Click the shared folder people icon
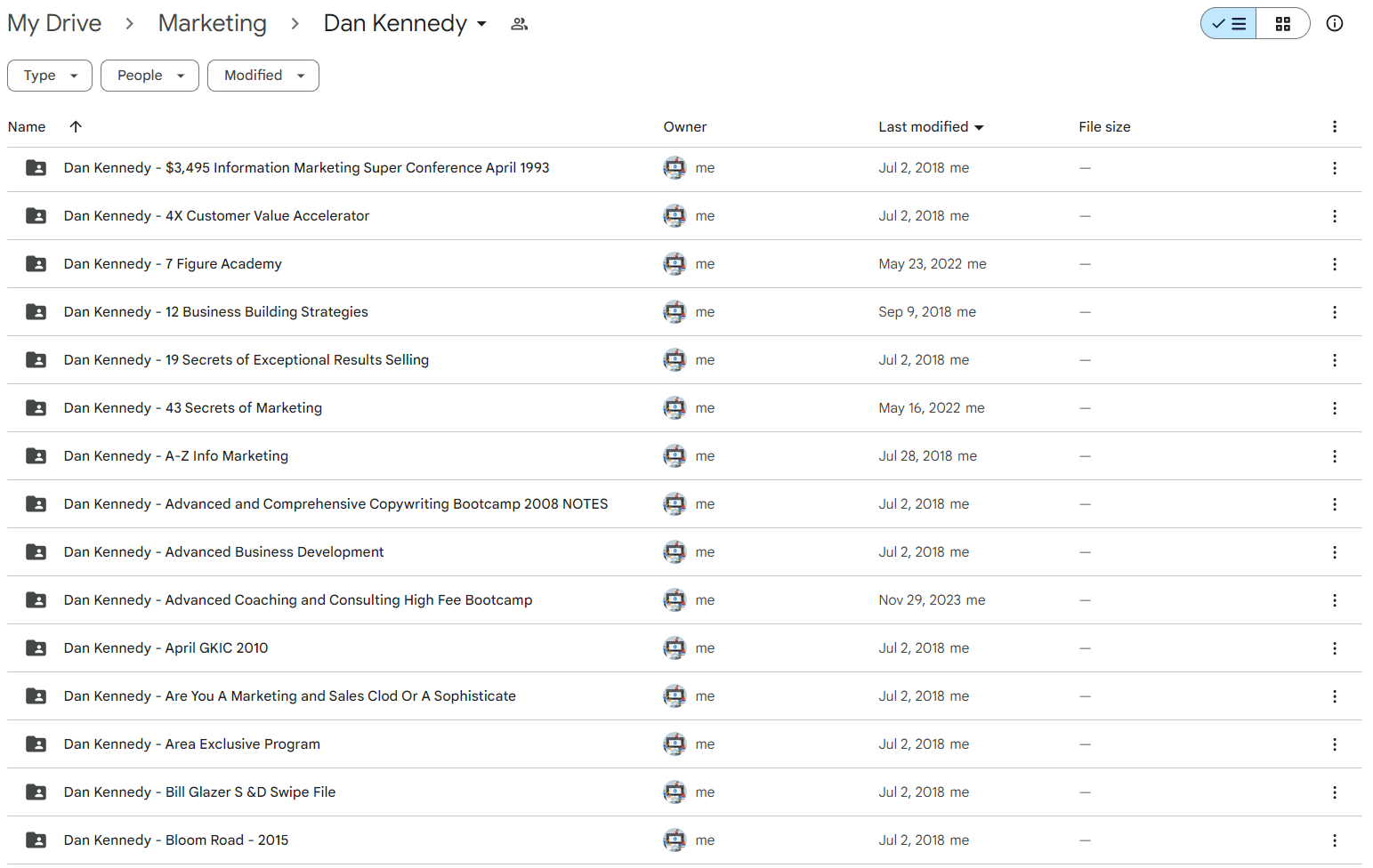 click(x=519, y=24)
